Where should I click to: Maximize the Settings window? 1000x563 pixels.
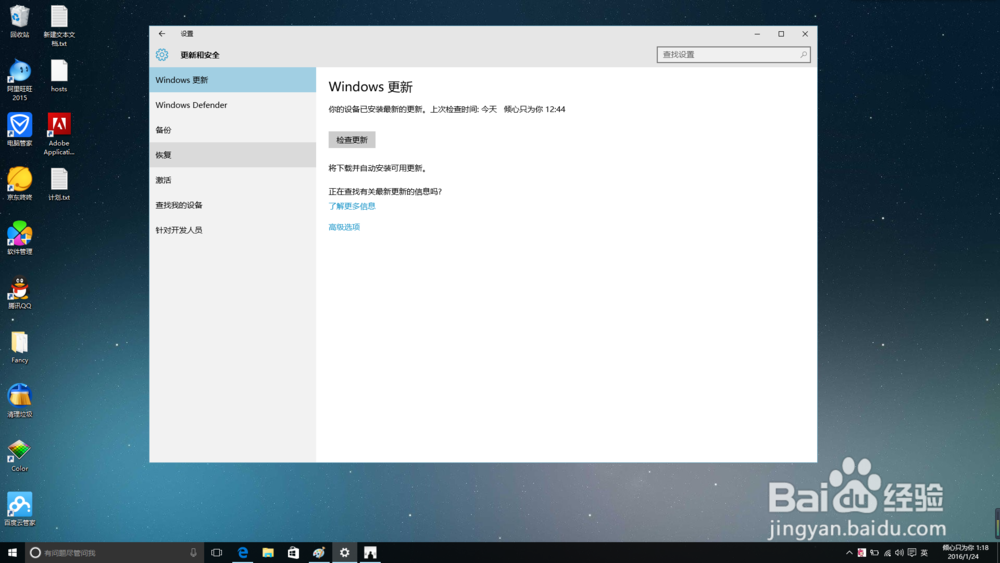781,34
